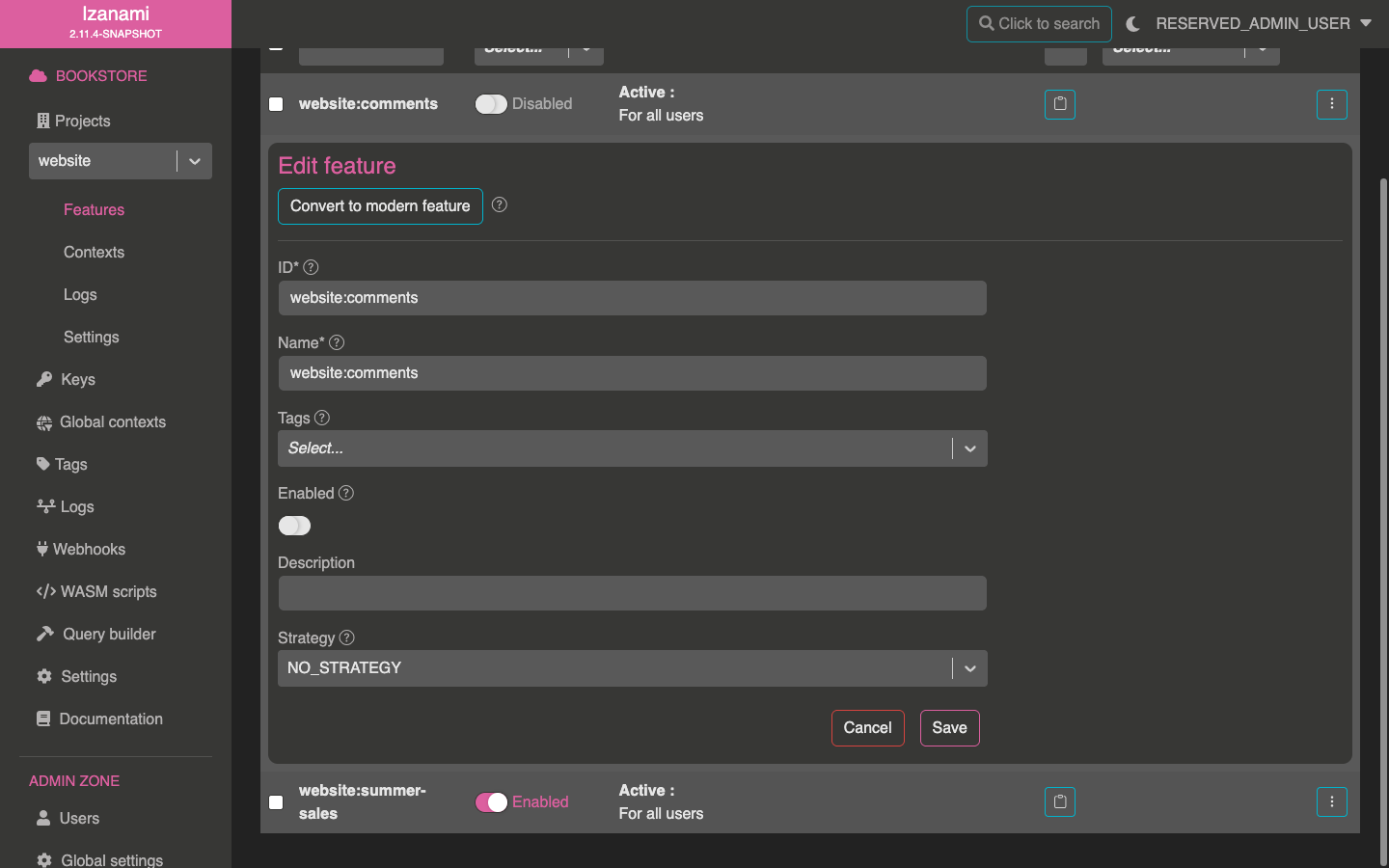Click the Description input field

632,593
